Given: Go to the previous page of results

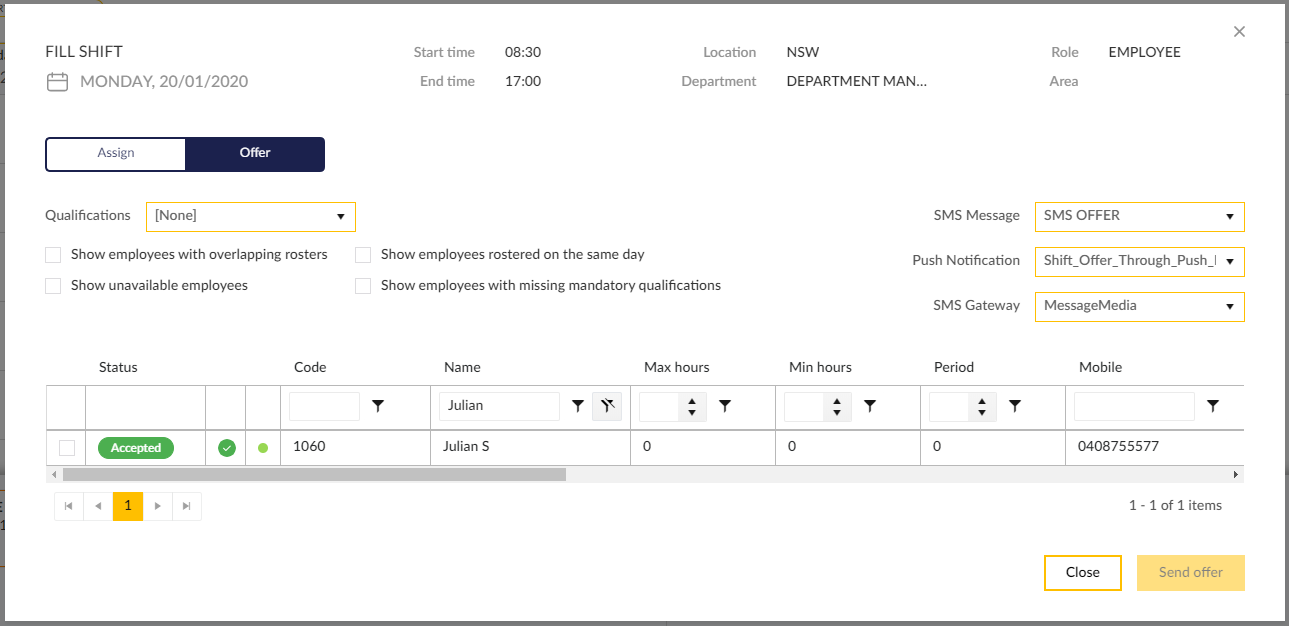Looking at the screenshot, I should [x=98, y=506].
